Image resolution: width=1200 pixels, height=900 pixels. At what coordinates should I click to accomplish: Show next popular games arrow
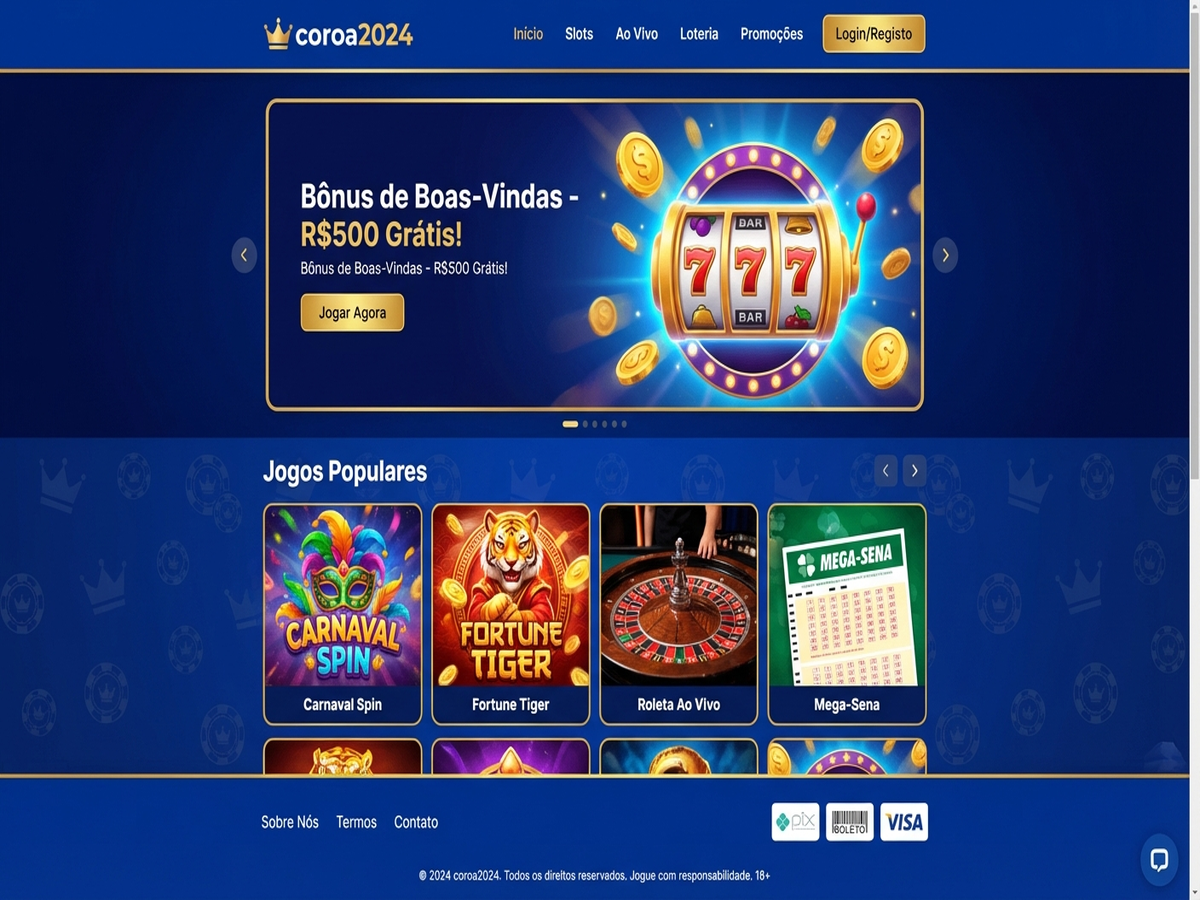tap(914, 471)
